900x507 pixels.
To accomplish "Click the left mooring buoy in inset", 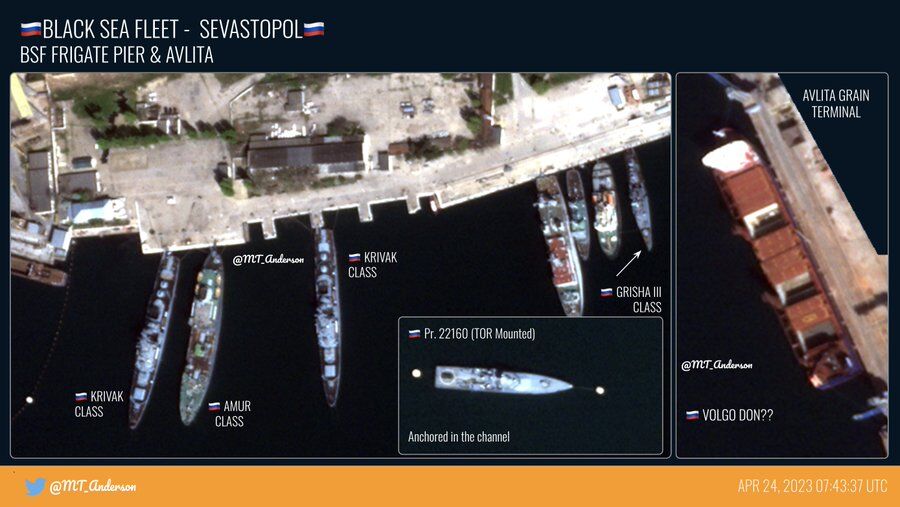I will (417, 373).
